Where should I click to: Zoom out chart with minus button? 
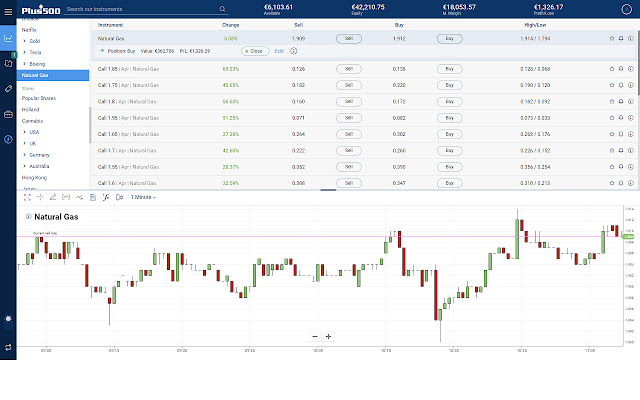click(x=315, y=336)
